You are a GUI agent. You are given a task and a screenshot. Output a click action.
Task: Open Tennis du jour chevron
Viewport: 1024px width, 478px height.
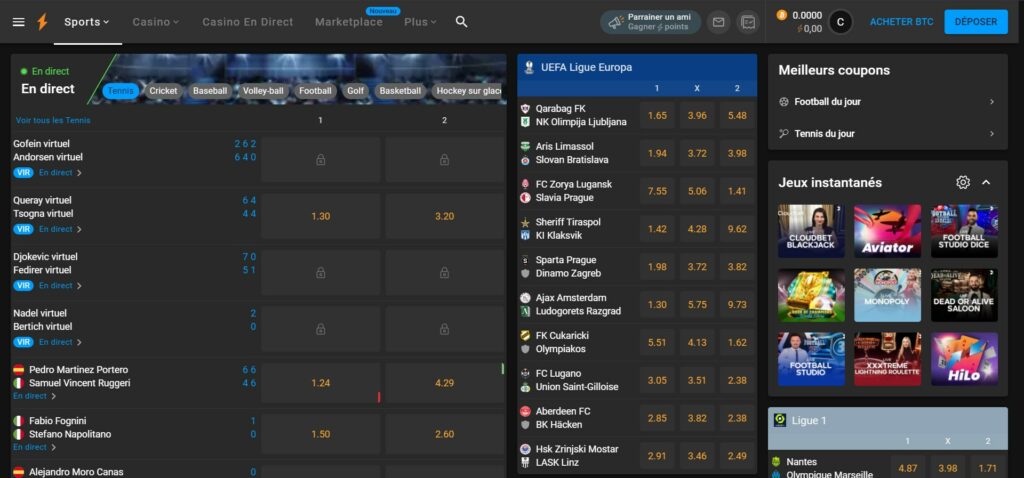(991, 134)
